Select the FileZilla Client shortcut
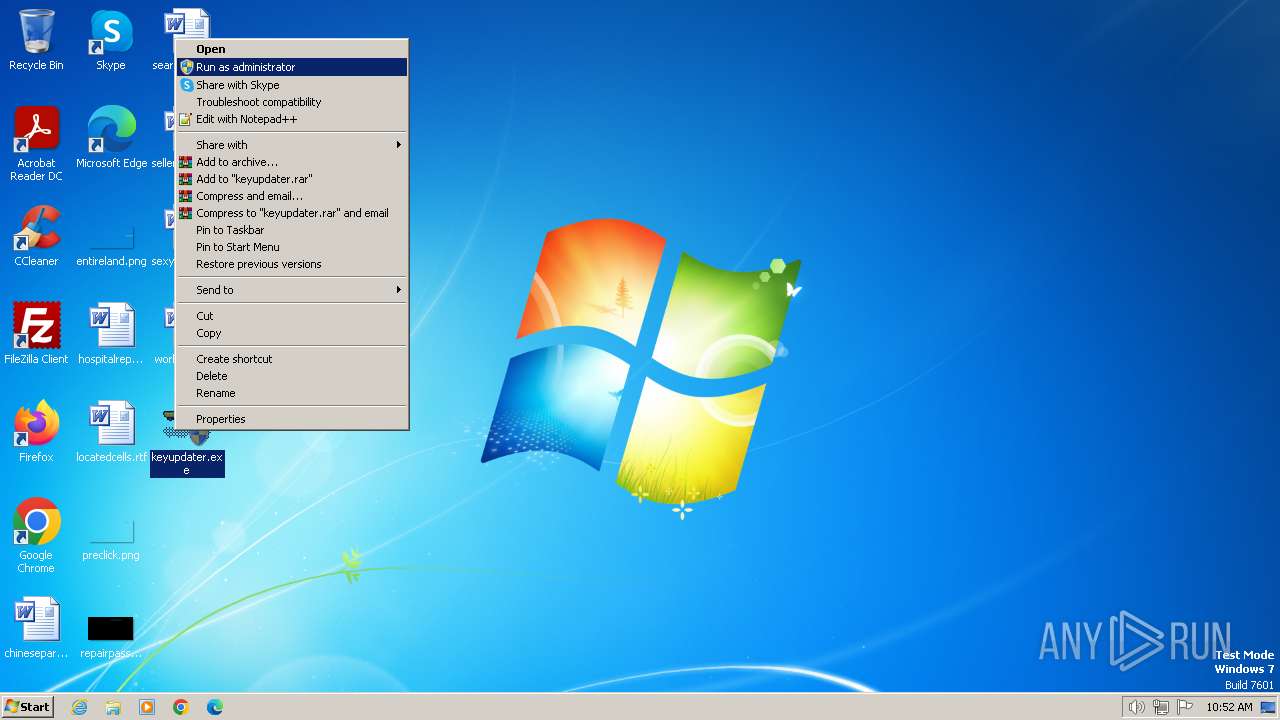This screenshot has width=1280, height=720. 36,334
